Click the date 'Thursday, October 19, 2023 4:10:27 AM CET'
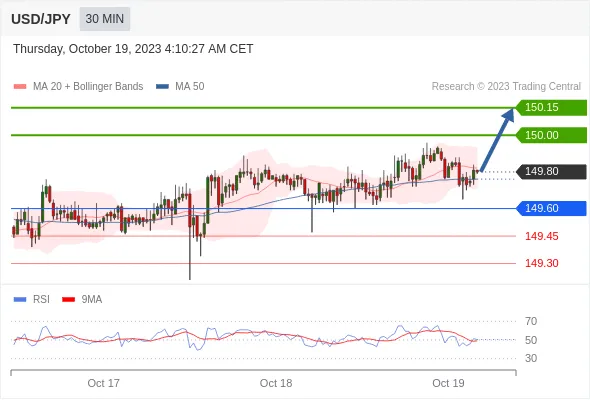This screenshot has width=590, height=400. pyautogui.click(x=133, y=49)
